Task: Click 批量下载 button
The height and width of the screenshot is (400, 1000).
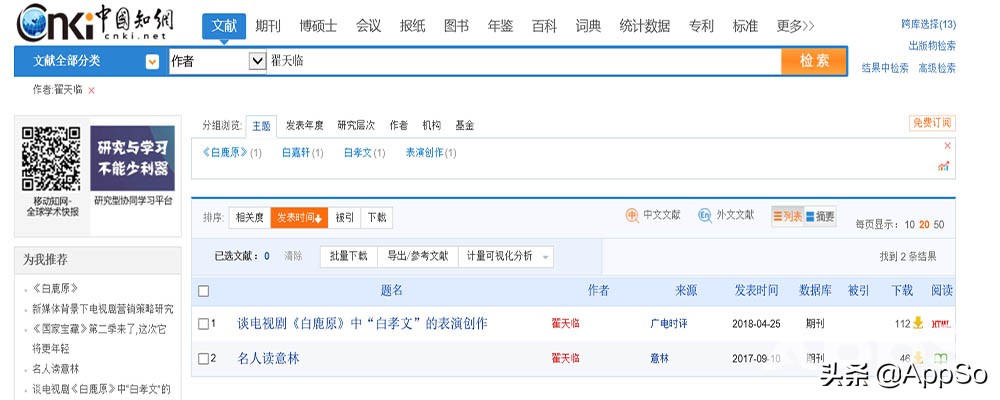Action: point(349,256)
